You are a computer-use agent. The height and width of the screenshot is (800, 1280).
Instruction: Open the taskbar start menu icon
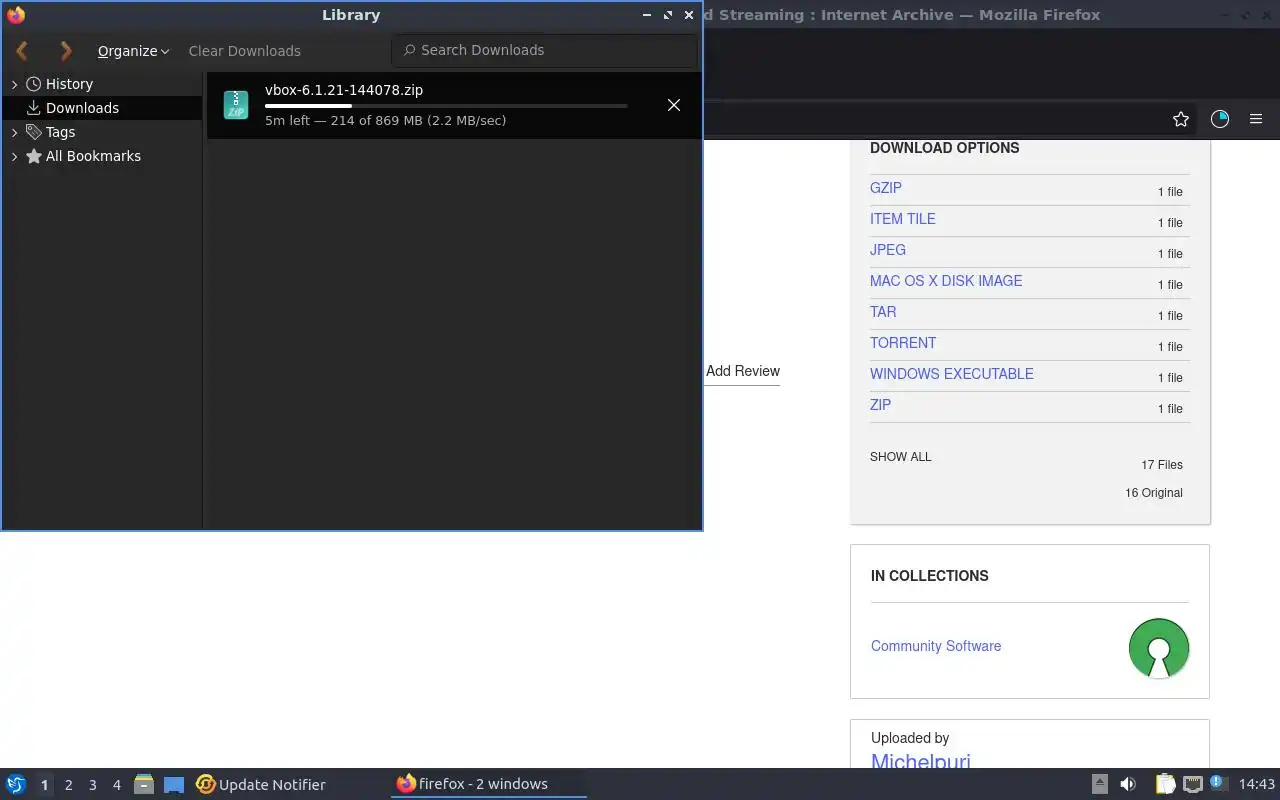16,784
